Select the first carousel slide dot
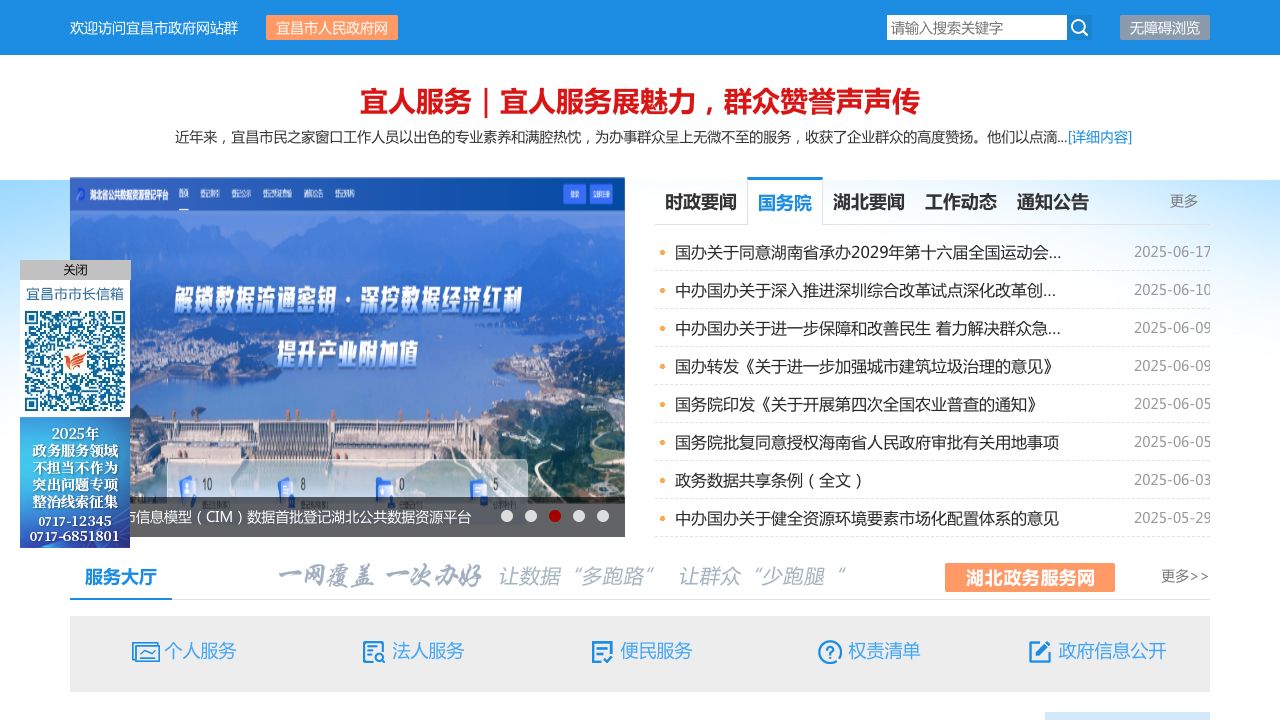Image resolution: width=1280 pixels, height=720 pixels. [507, 516]
